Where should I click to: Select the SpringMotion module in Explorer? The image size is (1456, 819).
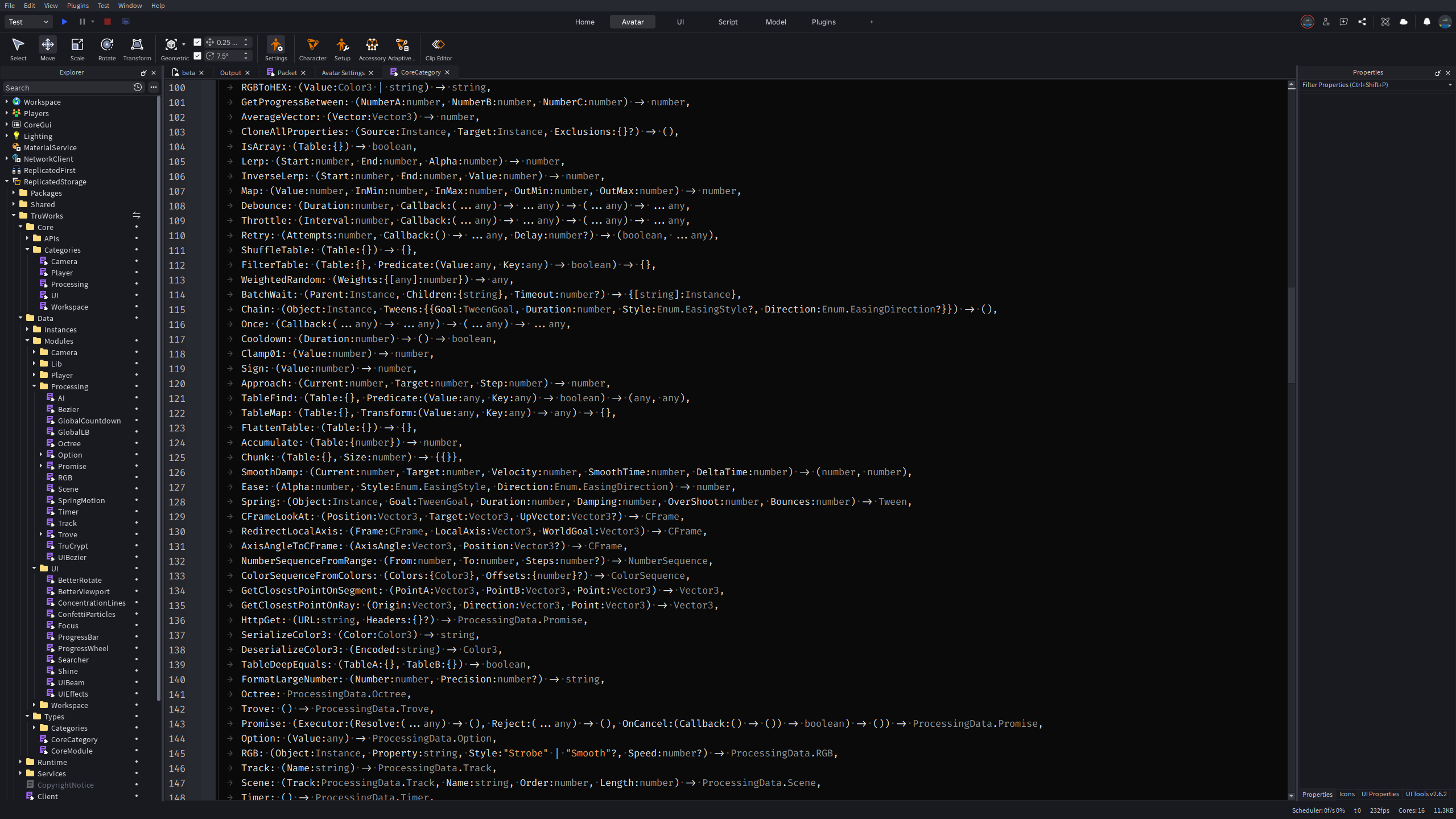pyautogui.click(x=81, y=500)
